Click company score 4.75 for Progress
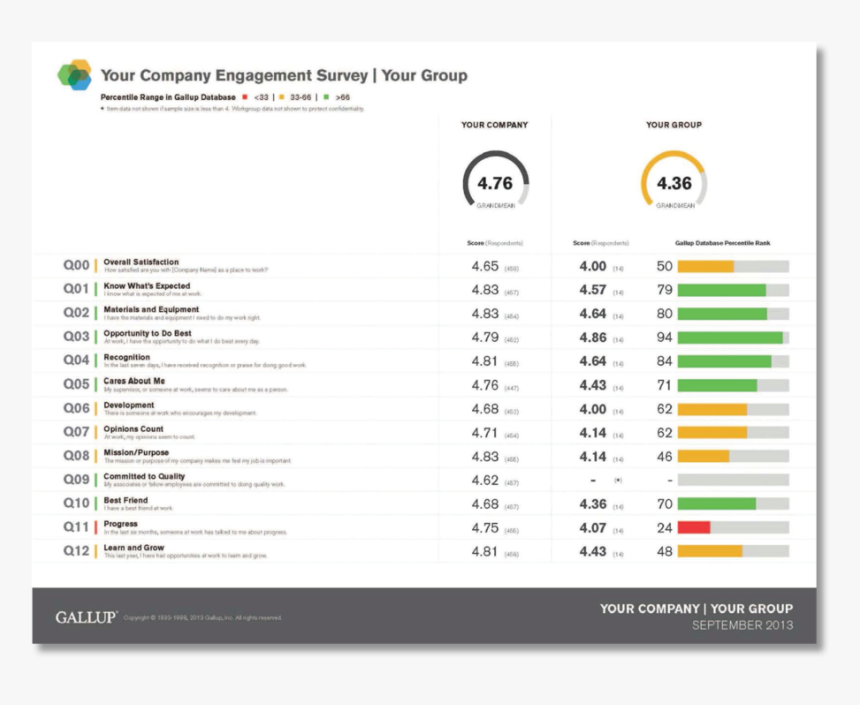Viewport: 860px width, 705px height. [x=485, y=528]
